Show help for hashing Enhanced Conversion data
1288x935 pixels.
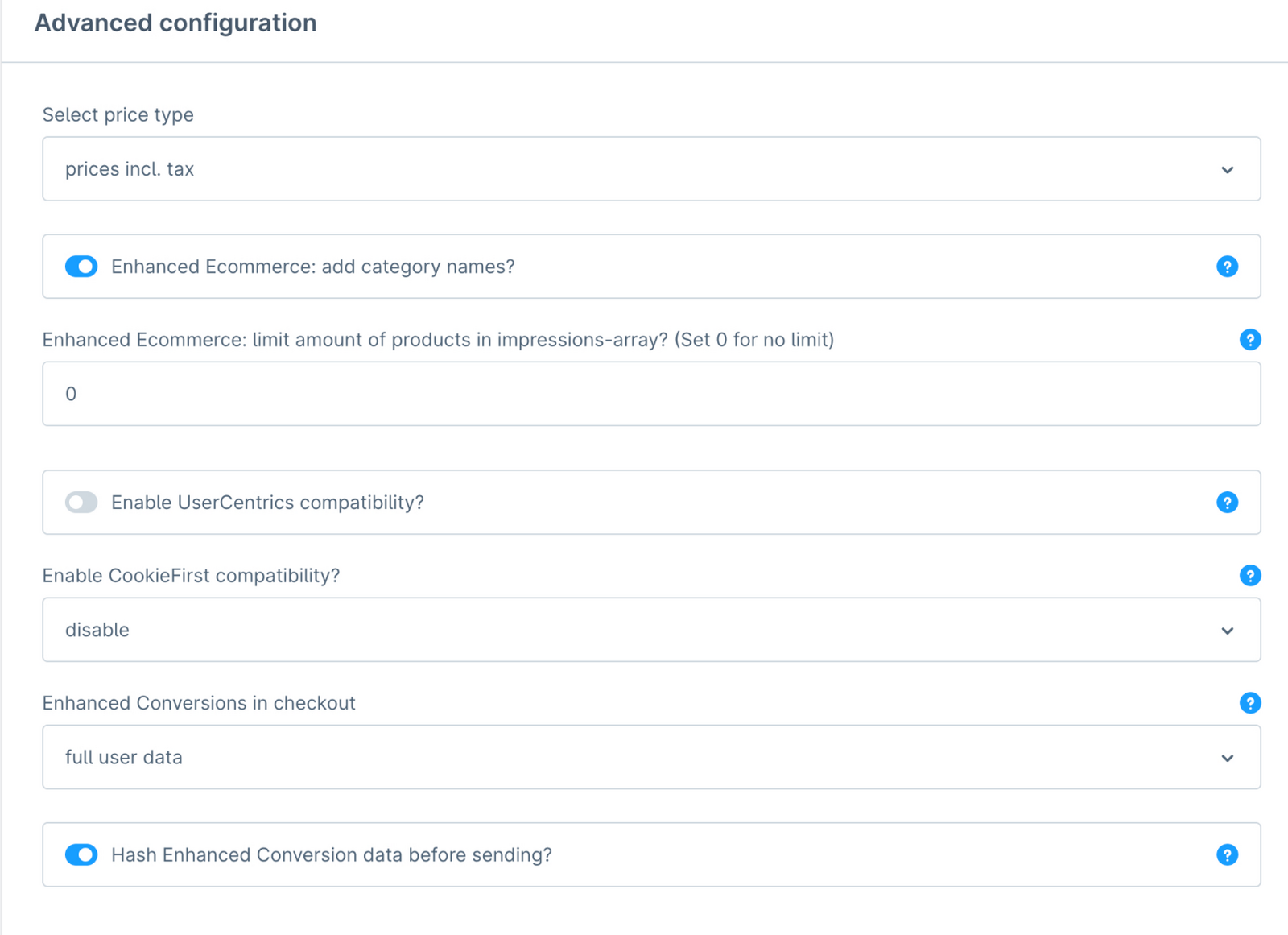pyautogui.click(x=1227, y=854)
